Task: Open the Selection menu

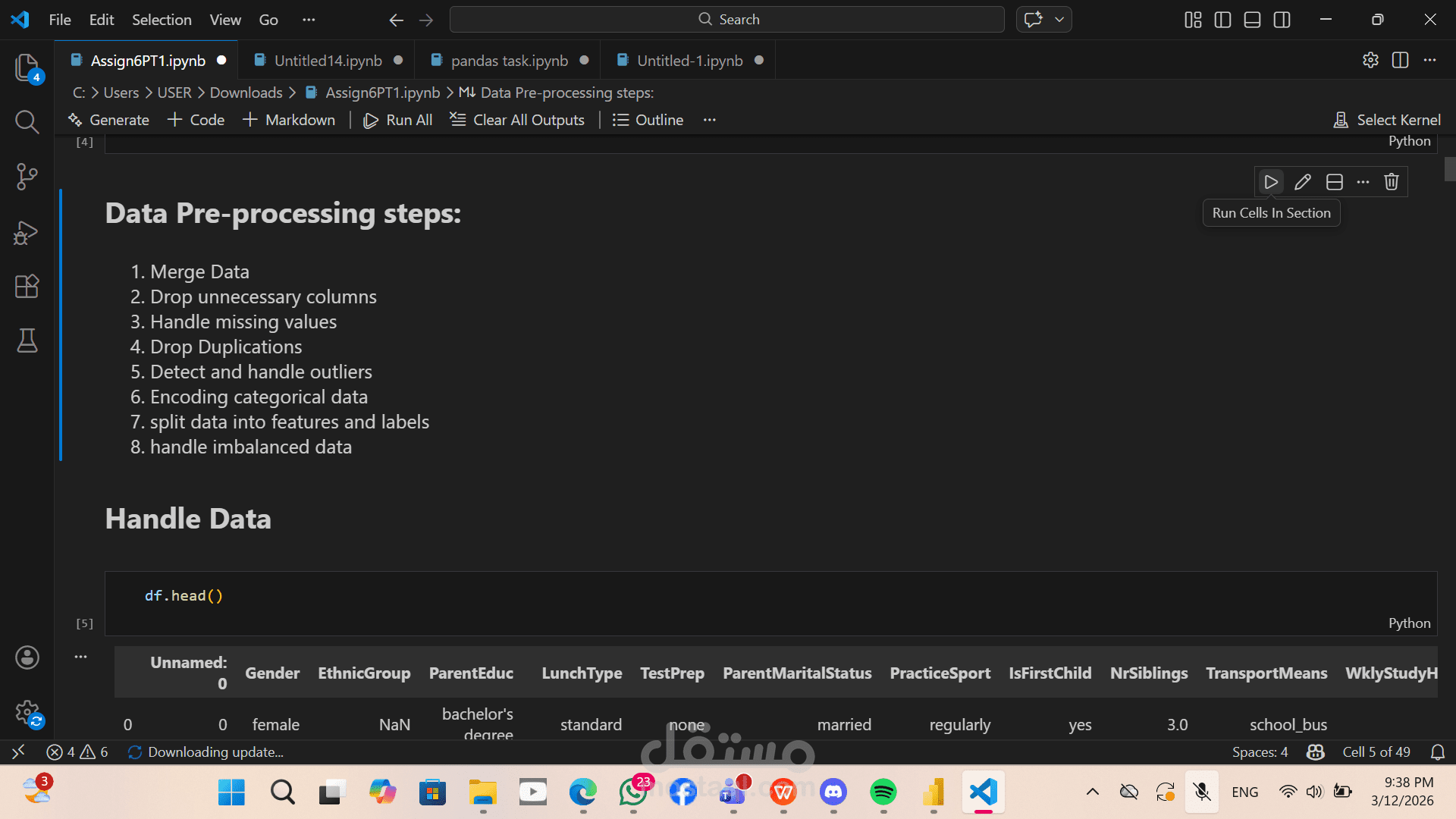Action: pyautogui.click(x=162, y=20)
